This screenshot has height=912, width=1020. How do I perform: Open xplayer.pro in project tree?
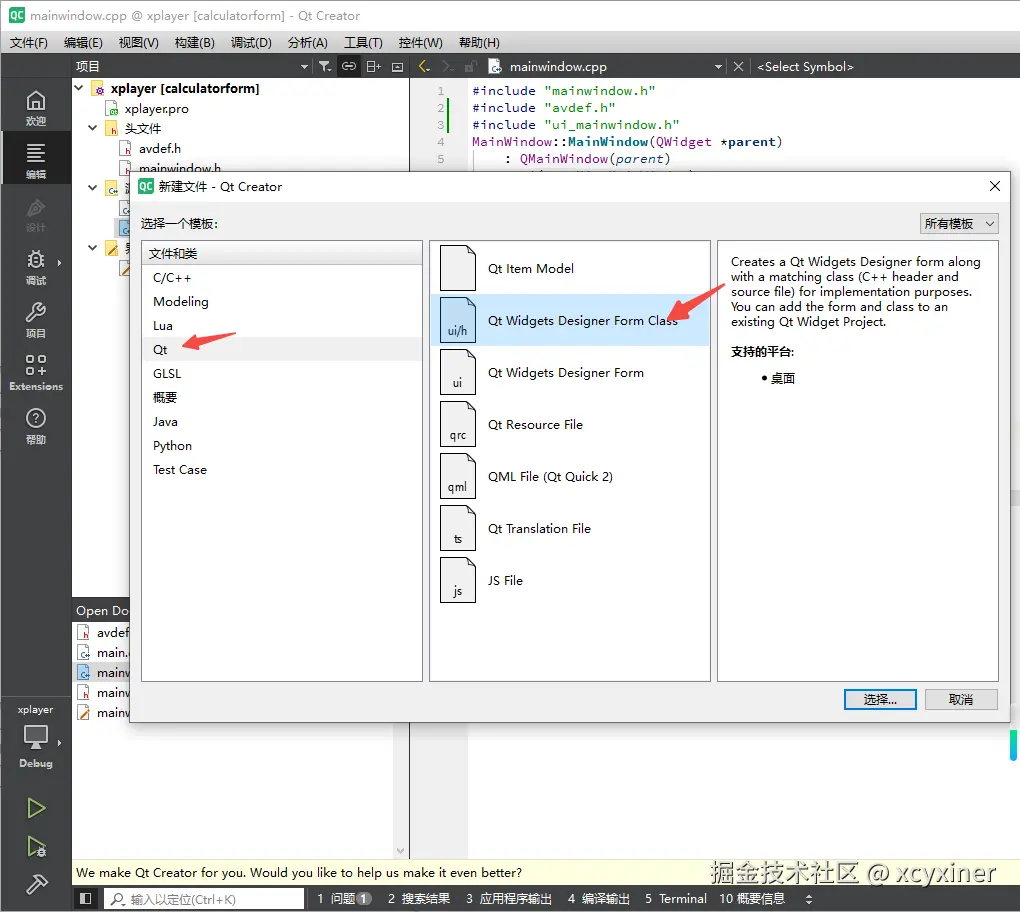[156, 109]
